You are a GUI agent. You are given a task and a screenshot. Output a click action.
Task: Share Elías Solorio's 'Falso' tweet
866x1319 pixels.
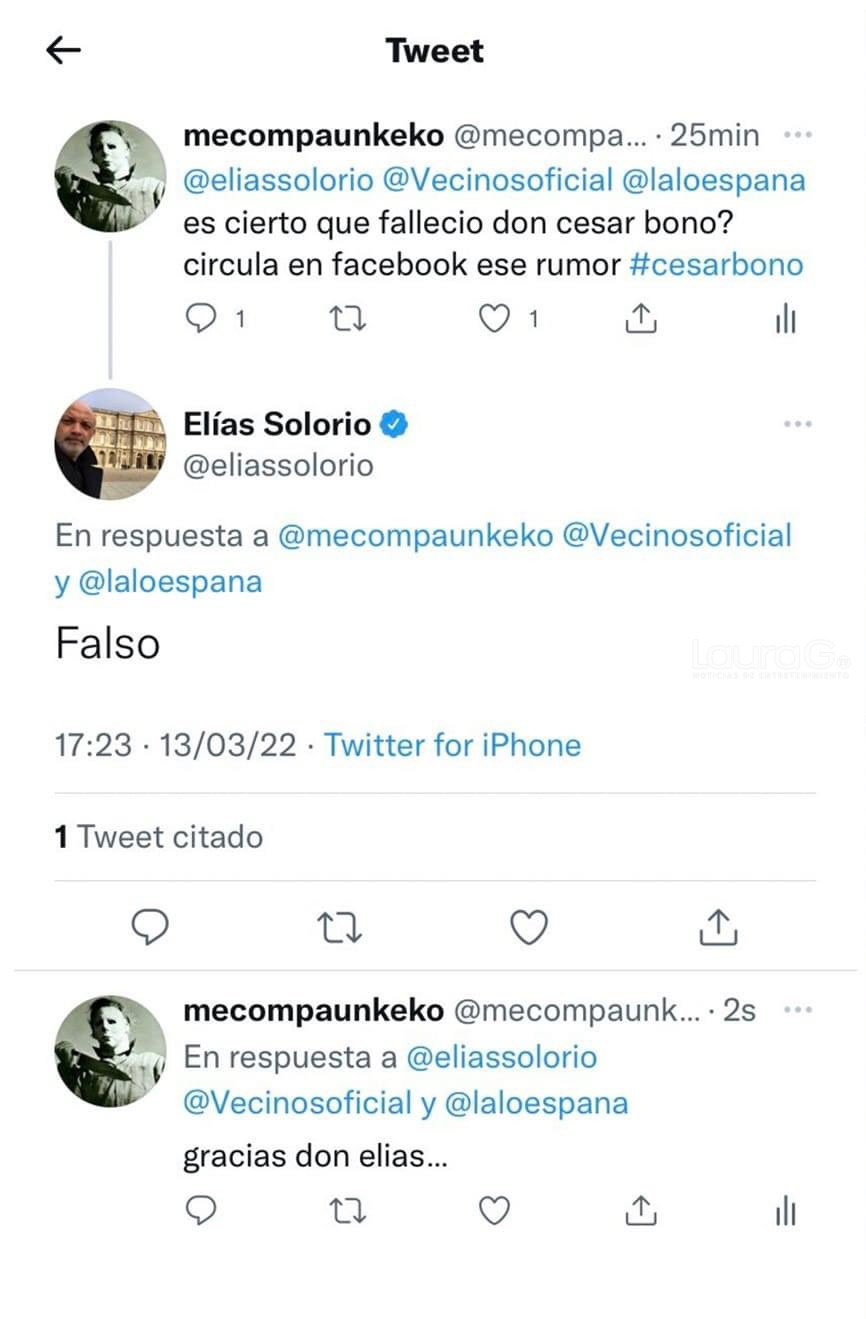point(718,928)
